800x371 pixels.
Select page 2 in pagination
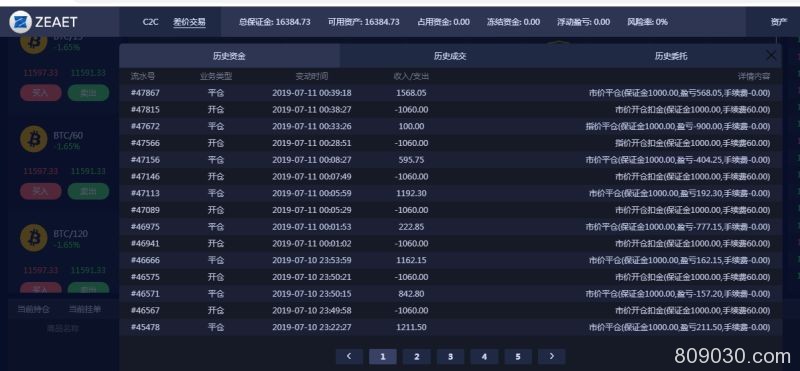tap(416, 356)
